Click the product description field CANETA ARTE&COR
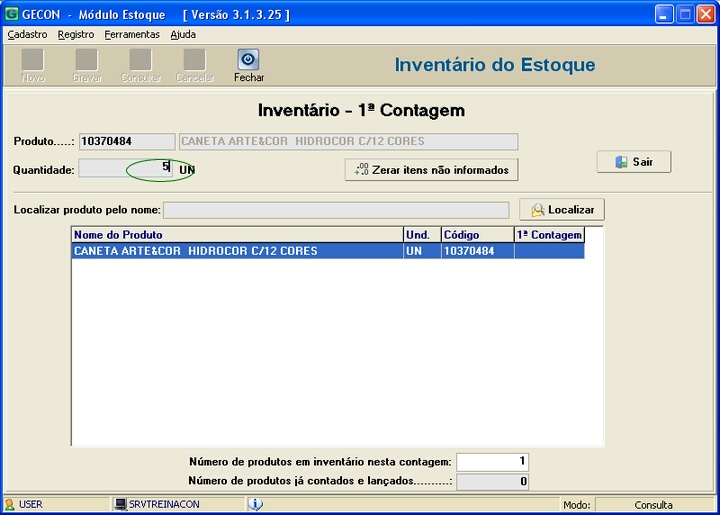720x515 pixels. [349, 141]
